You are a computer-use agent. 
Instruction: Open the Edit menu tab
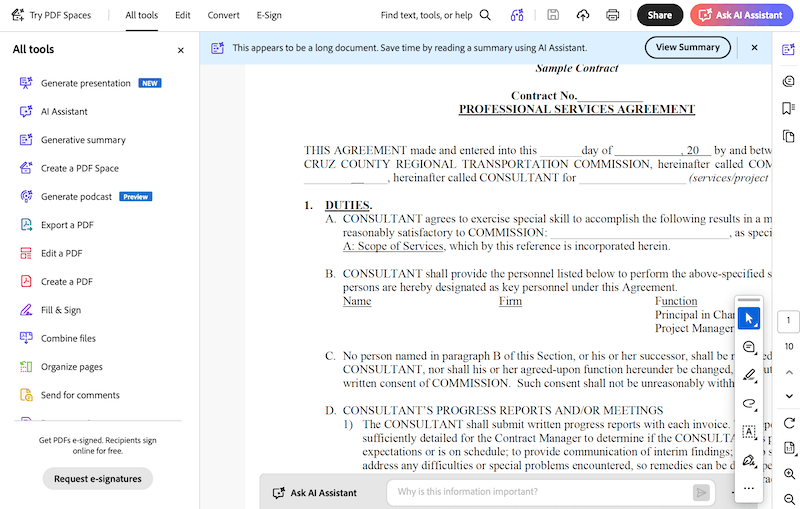183,15
